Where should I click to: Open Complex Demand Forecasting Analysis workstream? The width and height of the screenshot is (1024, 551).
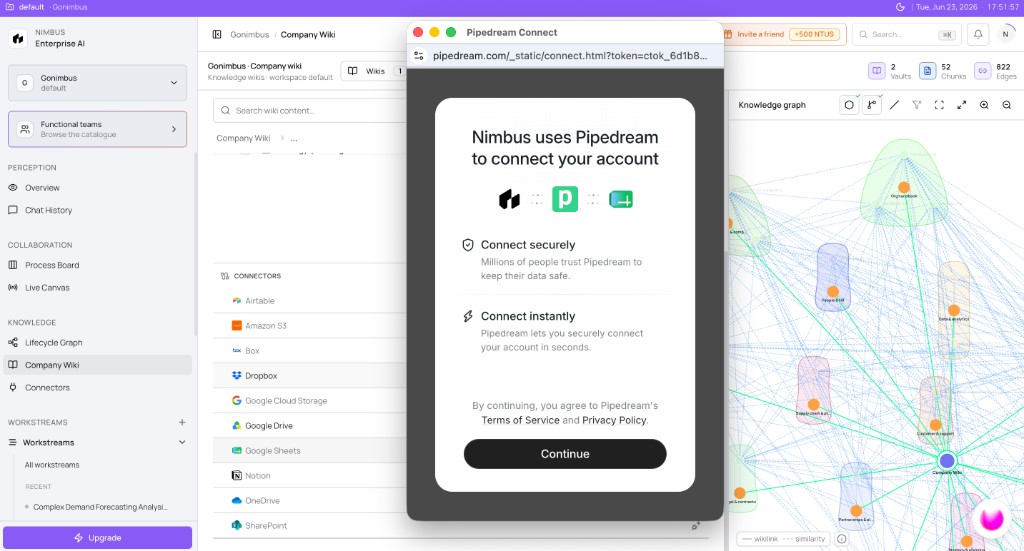(x=100, y=507)
